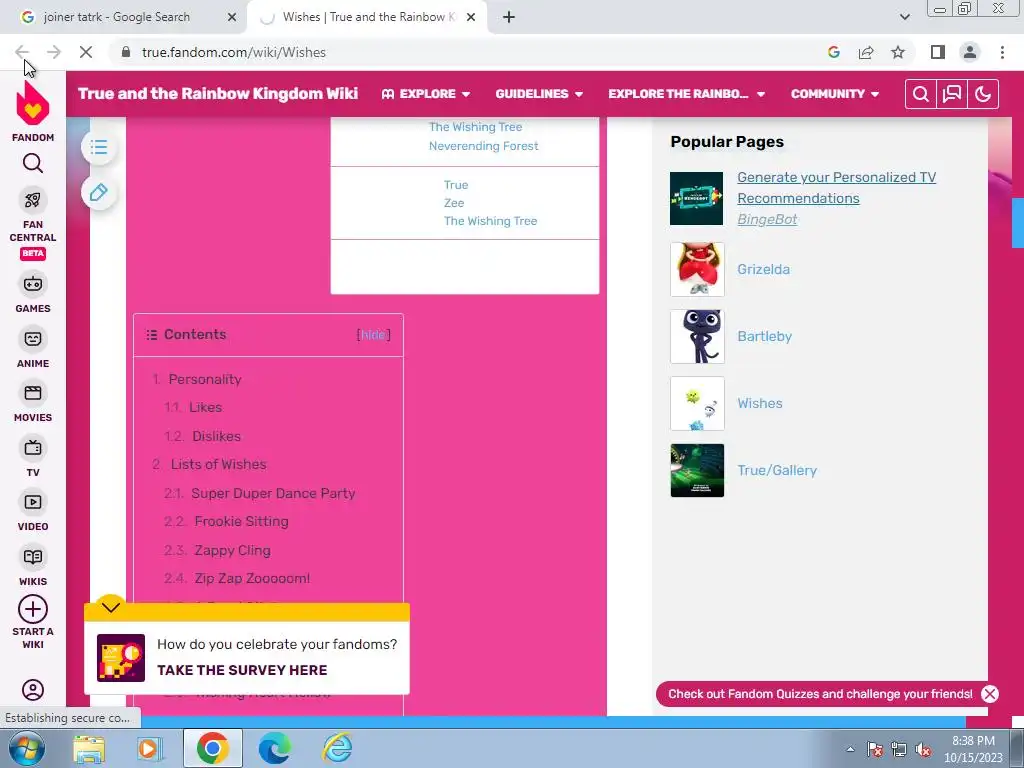This screenshot has height=768, width=1024.
Task: Click the muted volume tray icon
Action: 923,749
